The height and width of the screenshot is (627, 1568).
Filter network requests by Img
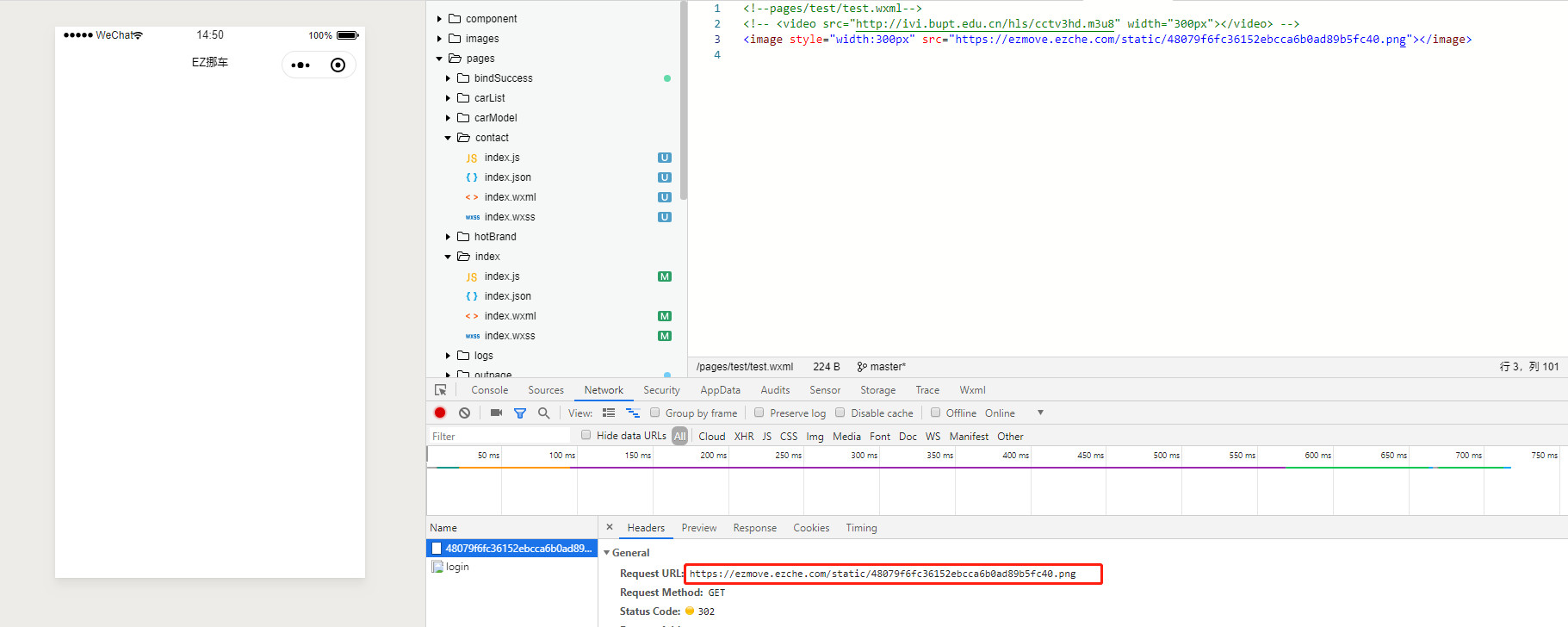[815, 437]
